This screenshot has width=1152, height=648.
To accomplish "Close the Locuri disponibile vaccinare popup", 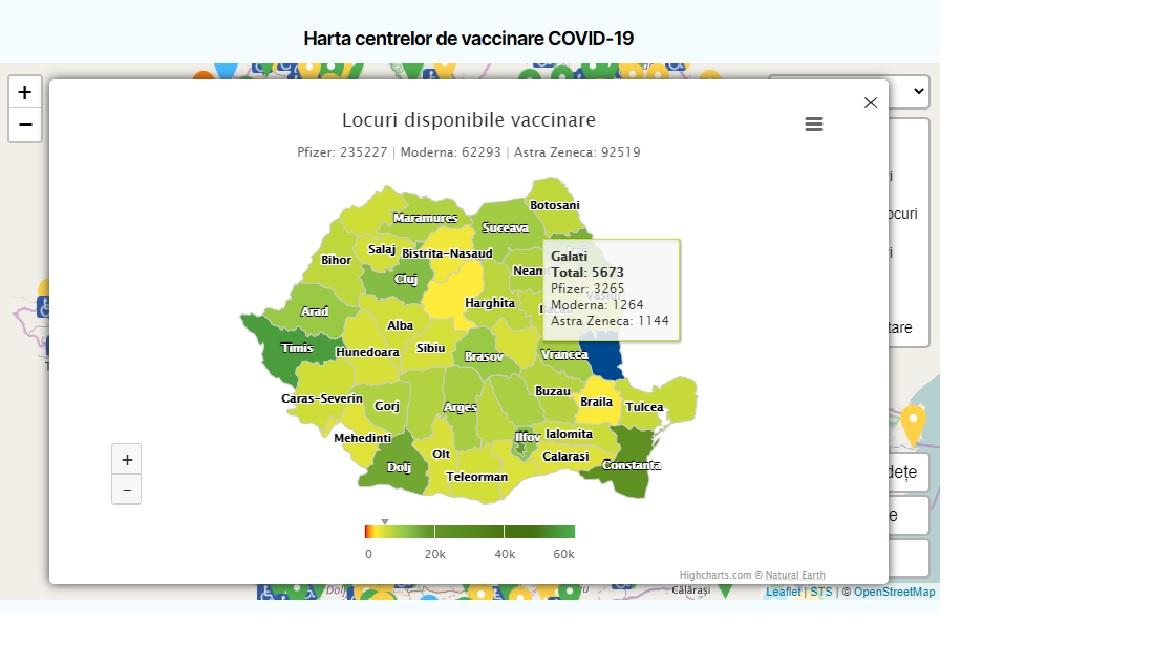I will click(870, 102).
